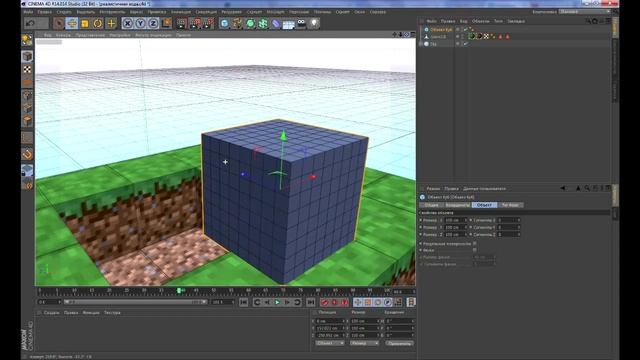Screen dimensions: 640x360
Task: Edit the Размер X size field
Action: tap(455, 220)
